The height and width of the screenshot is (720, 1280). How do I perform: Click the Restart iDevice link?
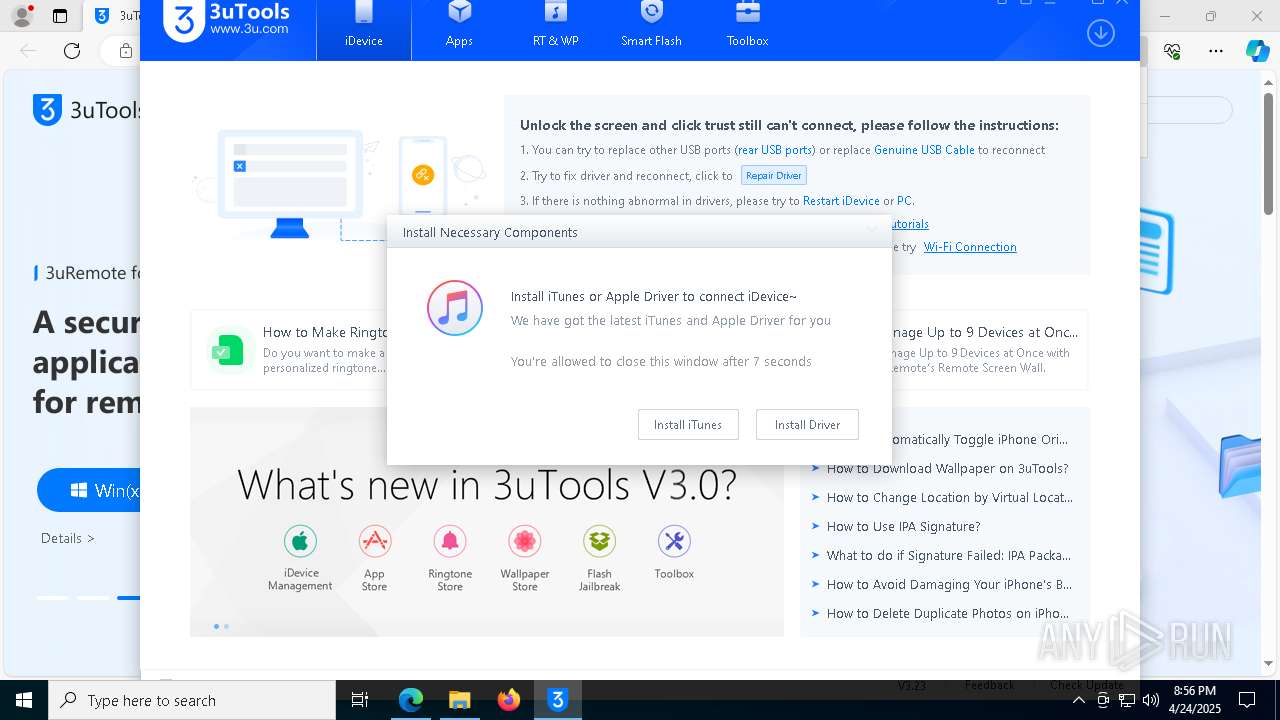click(x=841, y=201)
